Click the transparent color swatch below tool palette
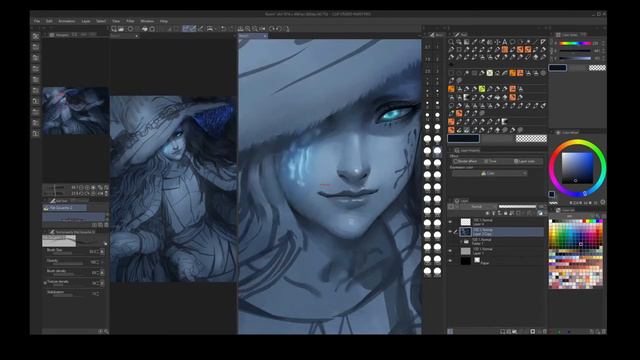This screenshot has height=360, width=640. (531, 138)
